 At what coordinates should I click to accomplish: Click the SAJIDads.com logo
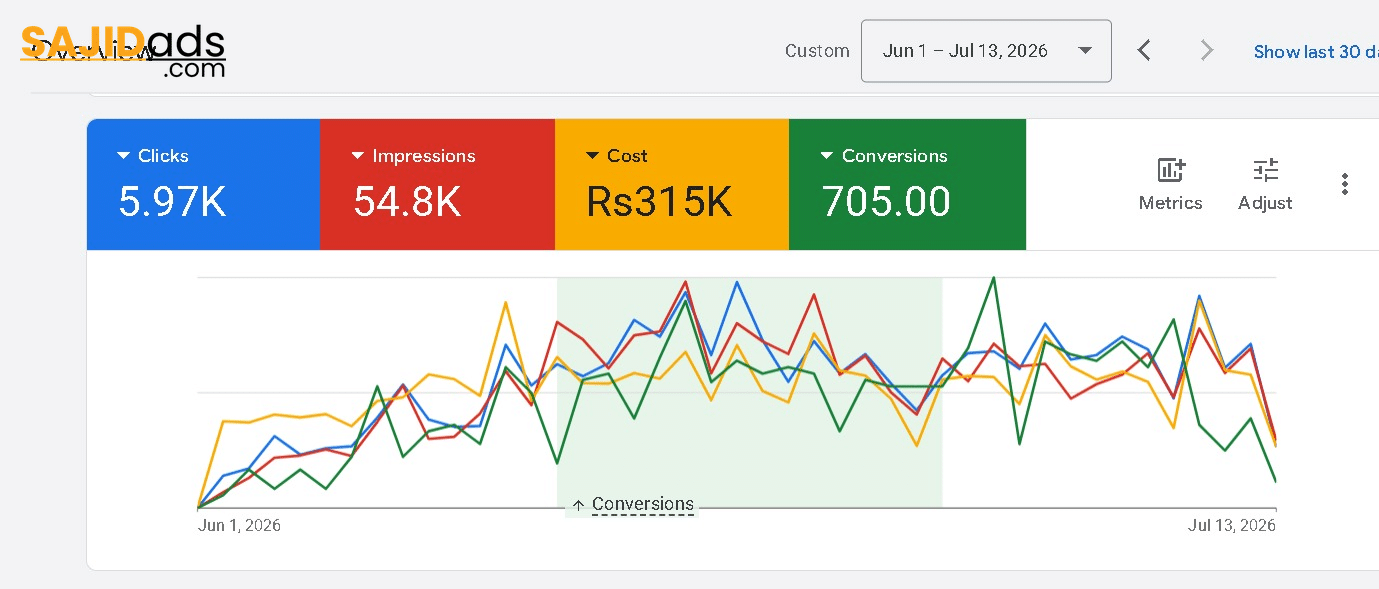coord(123,50)
